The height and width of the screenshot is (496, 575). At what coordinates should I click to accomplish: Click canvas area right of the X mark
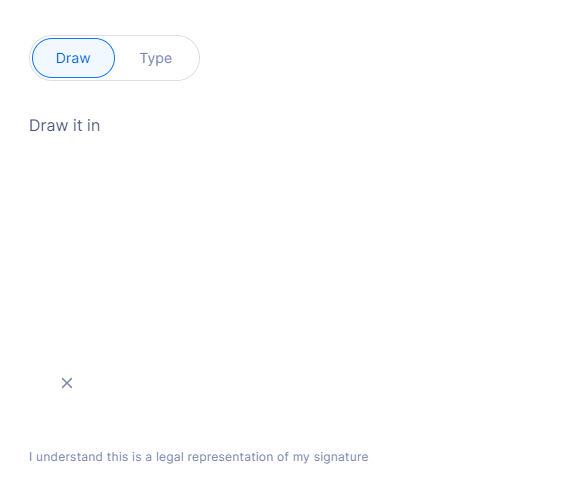[x=293, y=383]
